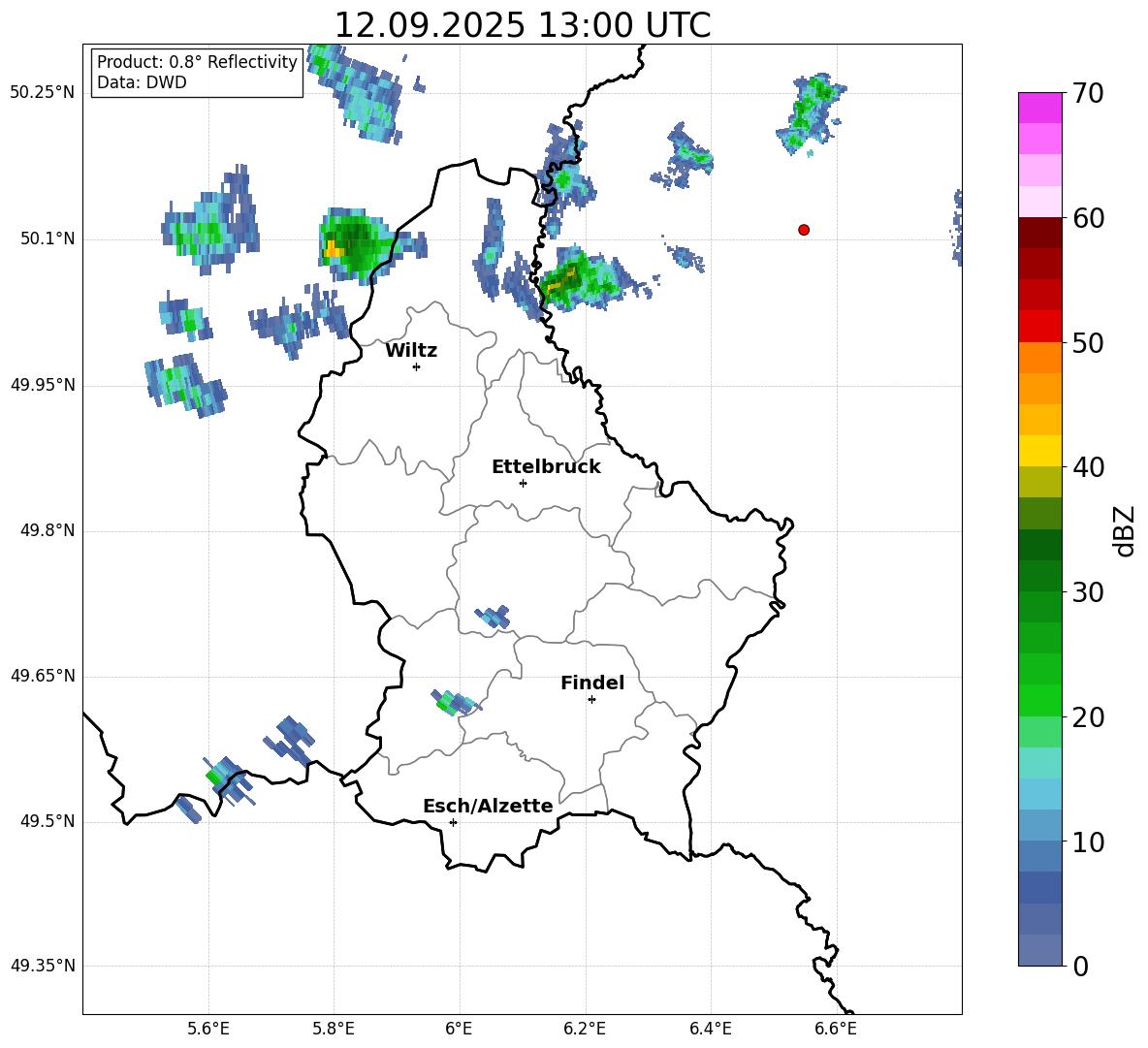Click the Ettelbruck city label
The width and height of the screenshot is (1148, 1048).
coord(546,467)
